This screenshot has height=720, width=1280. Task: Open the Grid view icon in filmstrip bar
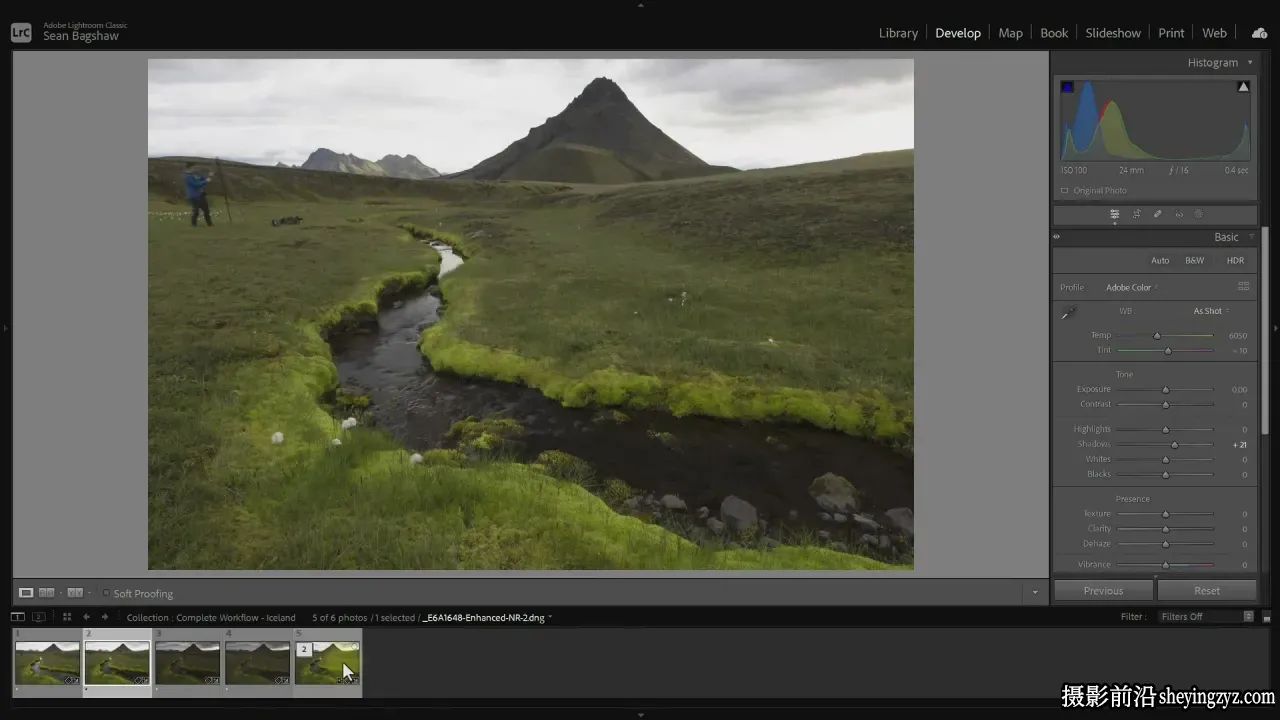[x=67, y=617]
